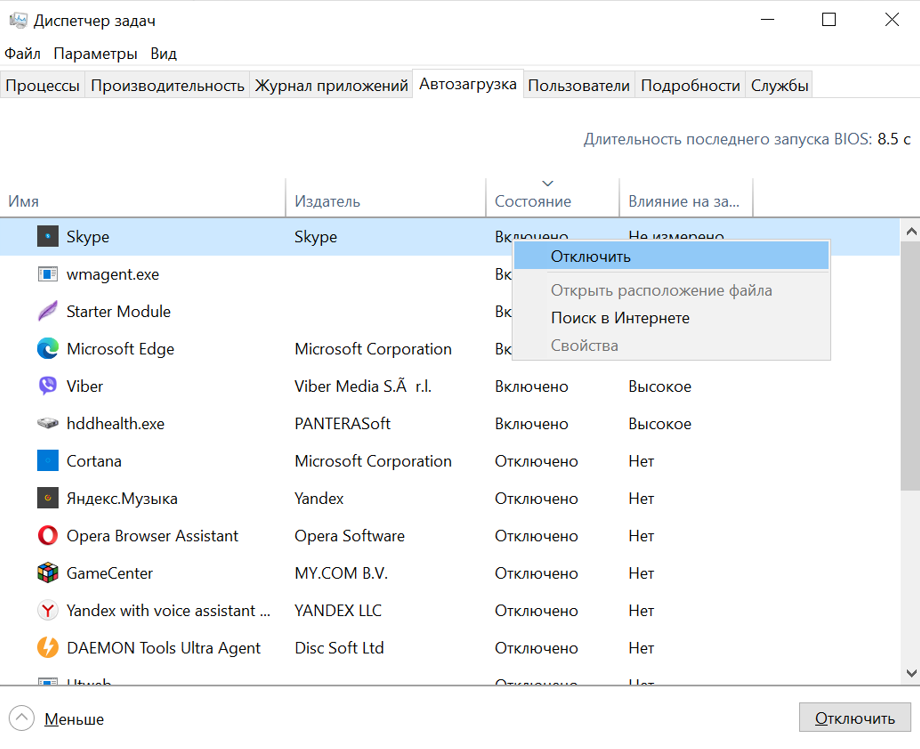Click the Viber icon

(x=48, y=386)
